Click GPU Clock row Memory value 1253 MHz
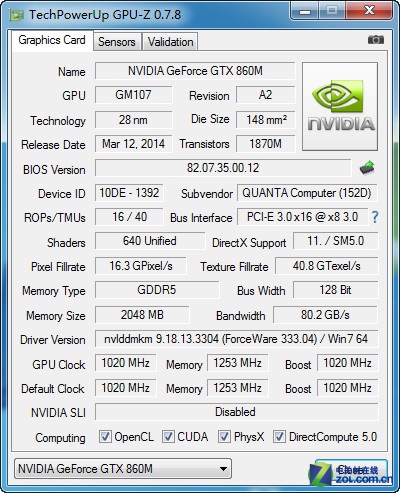The width and height of the screenshot is (400, 493). pos(237,363)
